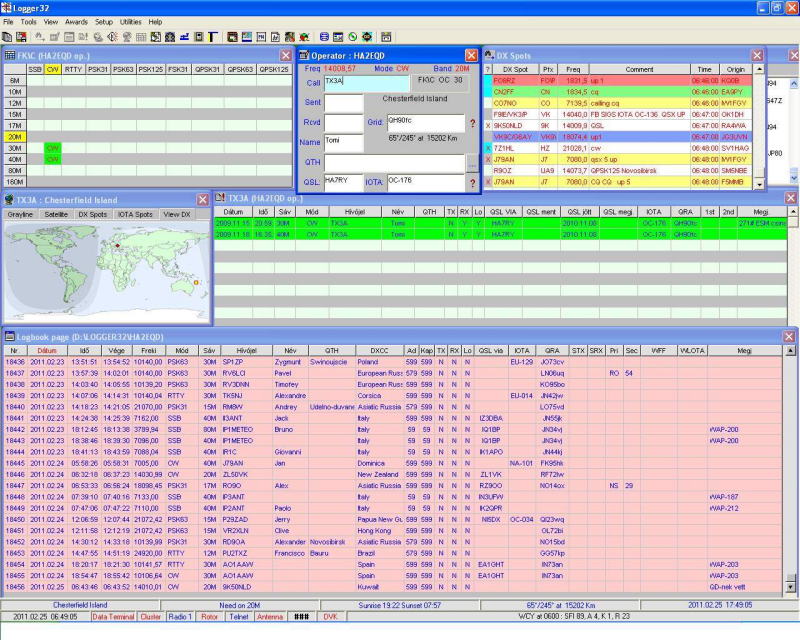Toggle Data Terminal in the status bar
This screenshot has width=800, height=640.
(113, 617)
